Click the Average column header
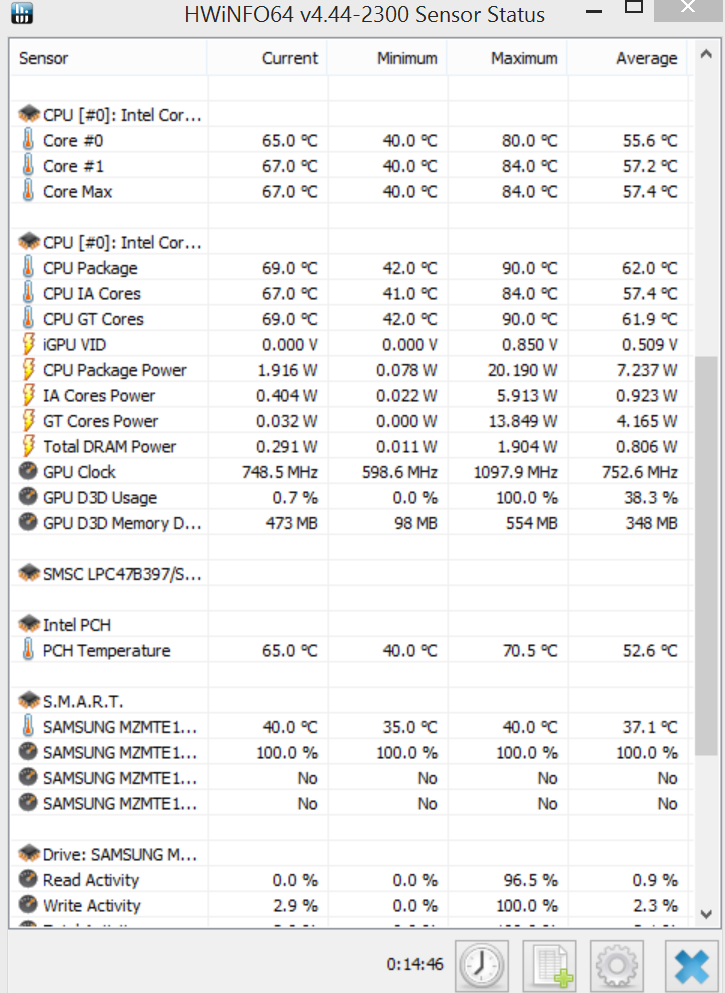The width and height of the screenshot is (725, 993). [x=646, y=58]
